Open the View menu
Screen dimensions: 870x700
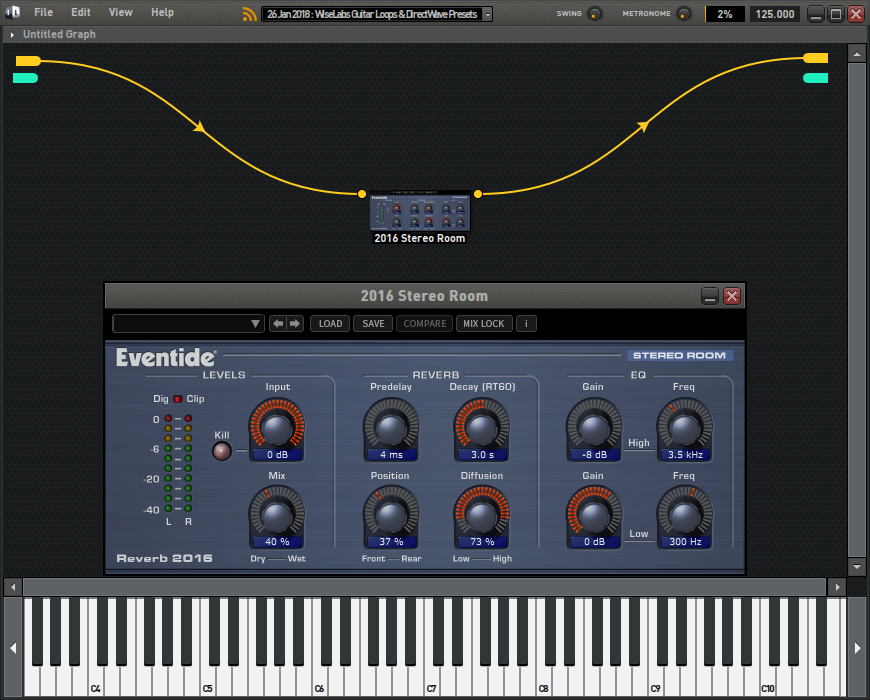click(x=120, y=12)
